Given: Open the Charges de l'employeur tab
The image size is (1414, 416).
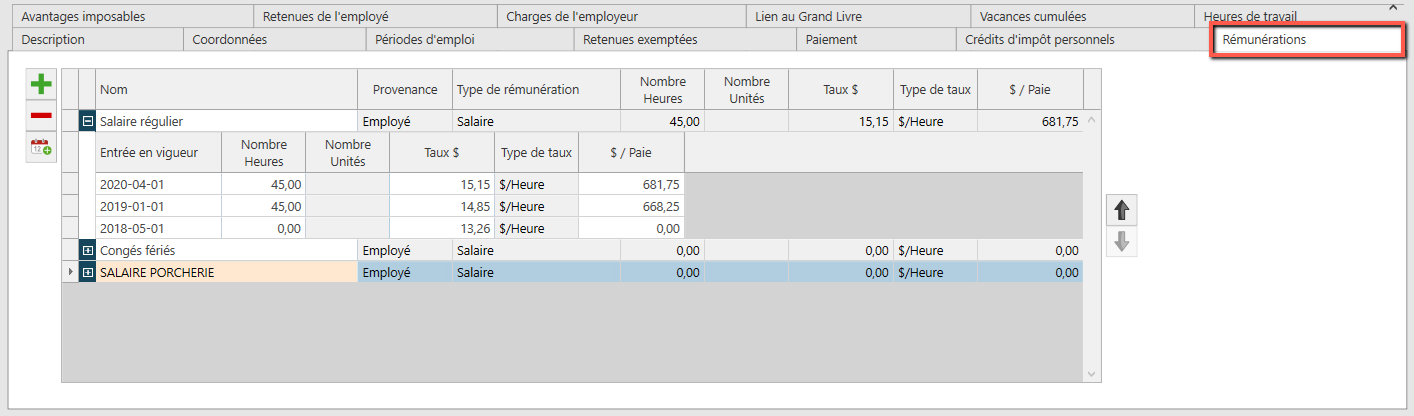Looking at the screenshot, I should coord(621,16).
